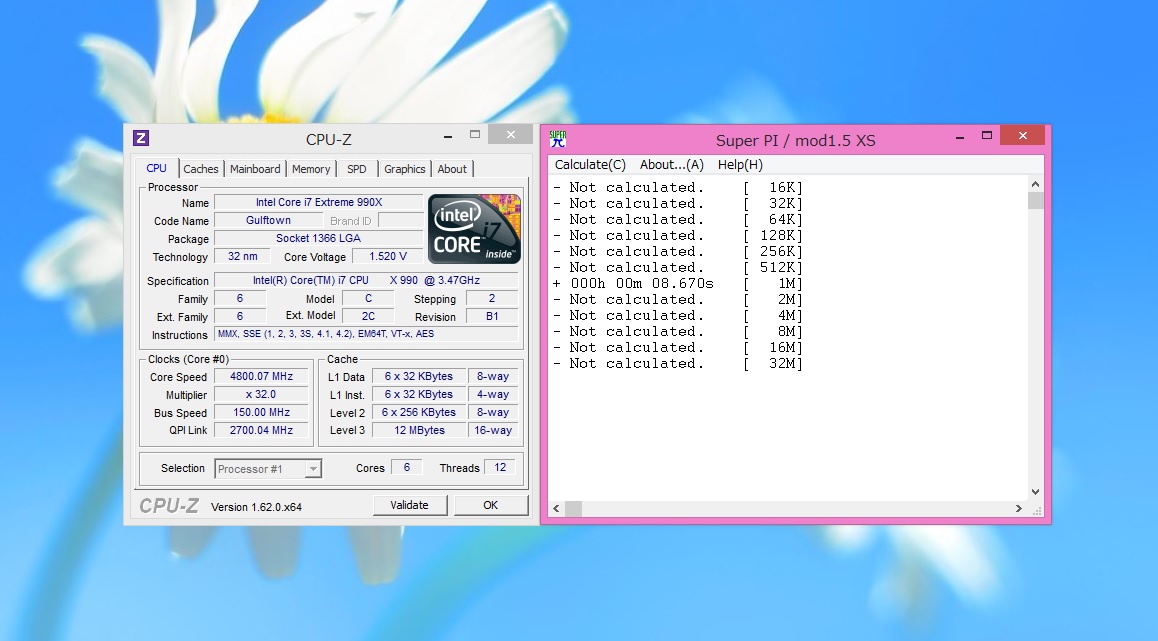The height and width of the screenshot is (641, 1158).
Task: Click the Core Voltage value 1.520 V
Action: pyautogui.click(x=388, y=256)
